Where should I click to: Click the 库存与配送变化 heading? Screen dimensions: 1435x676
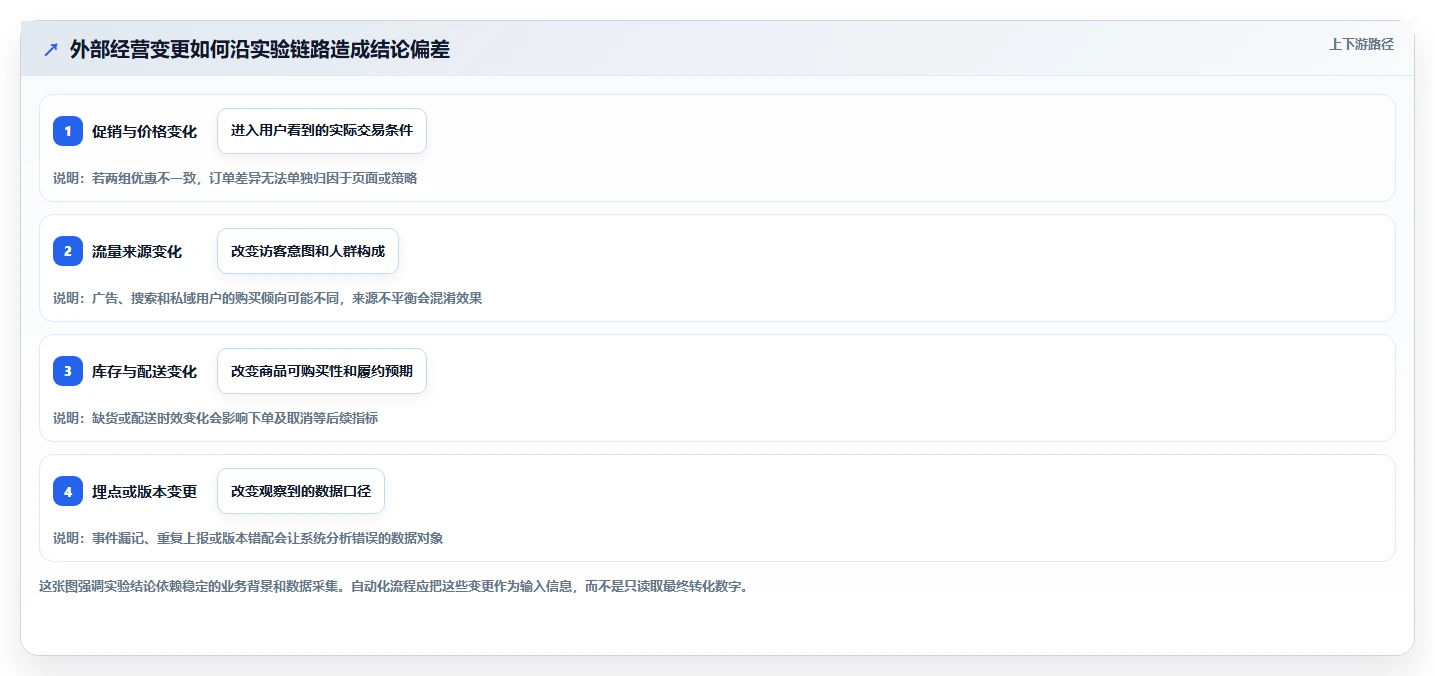pyautogui.click(x=145, y=371)
